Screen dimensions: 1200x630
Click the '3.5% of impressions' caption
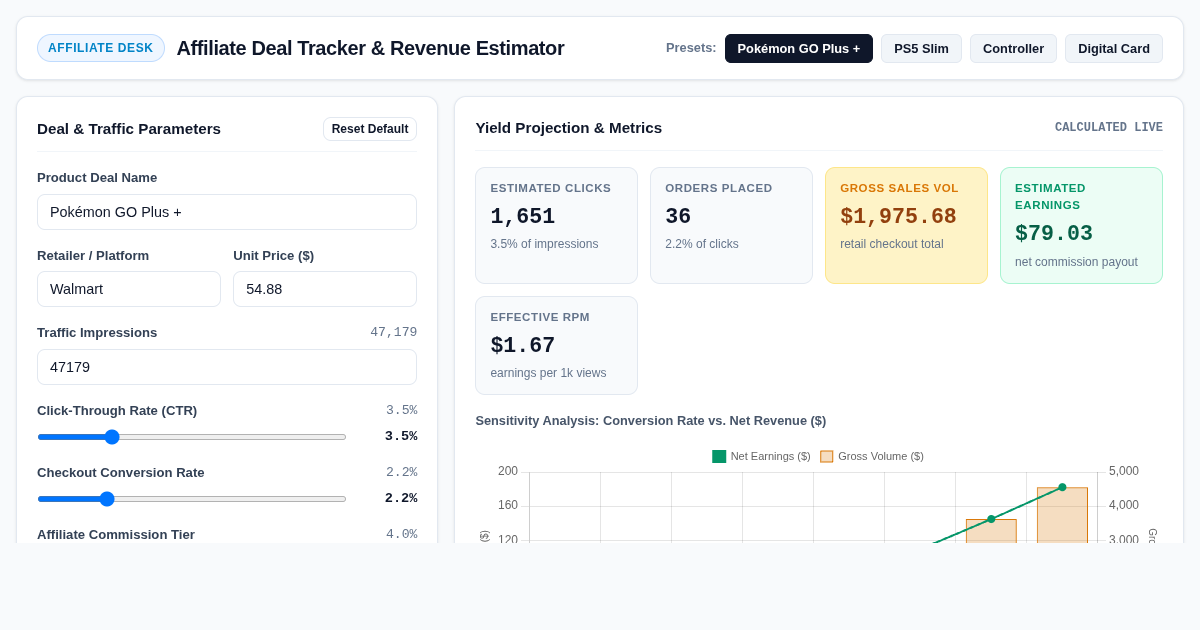click(544, 244)
